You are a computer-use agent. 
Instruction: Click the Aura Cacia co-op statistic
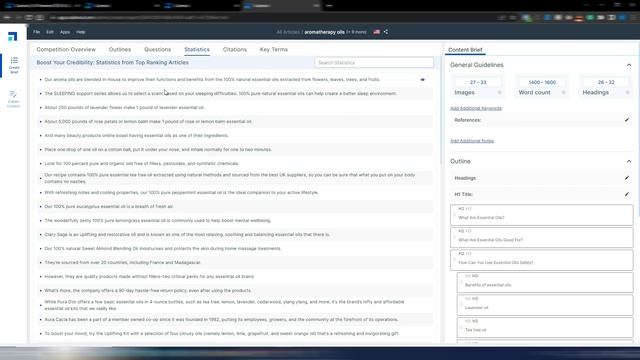221,320
